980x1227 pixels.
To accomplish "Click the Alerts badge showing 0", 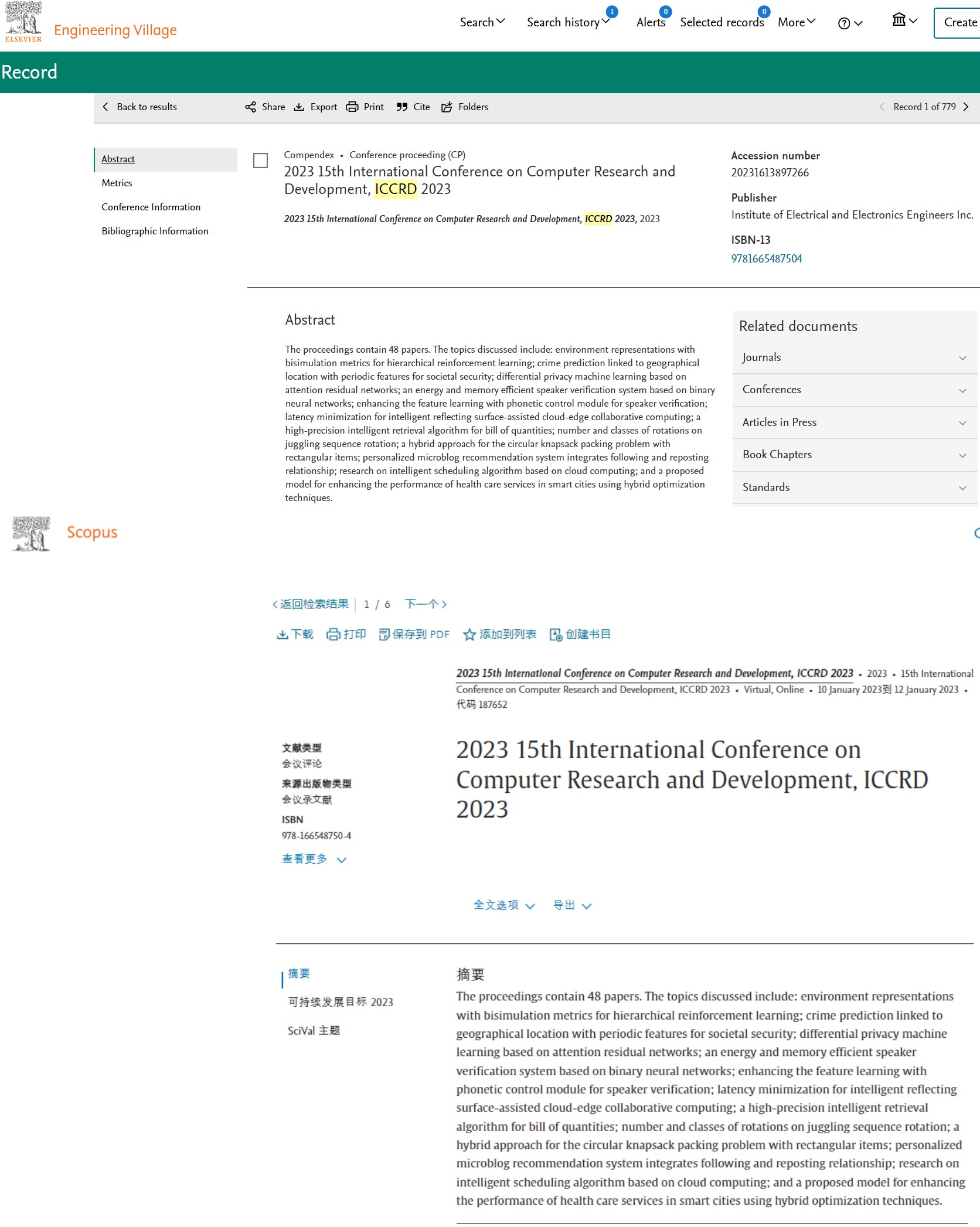I will tap(665, 12).
